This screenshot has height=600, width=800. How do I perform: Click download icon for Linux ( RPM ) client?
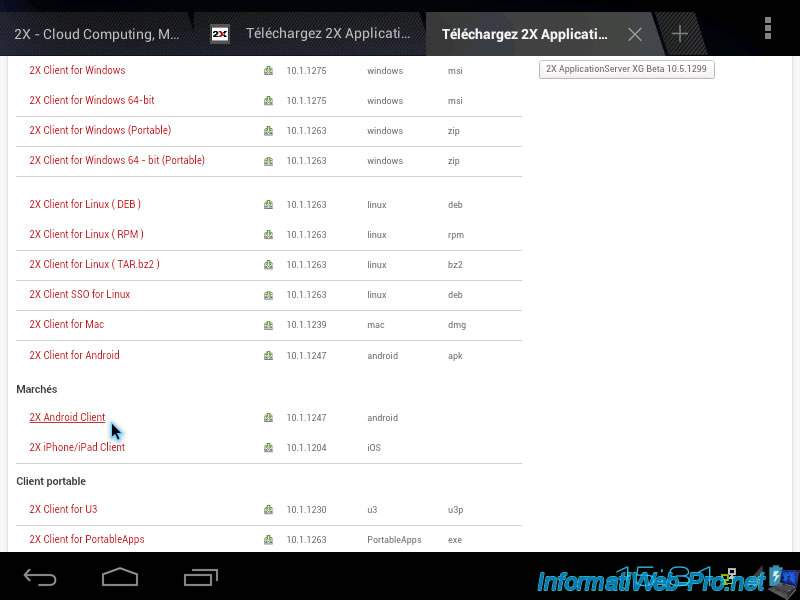(268, 235)
